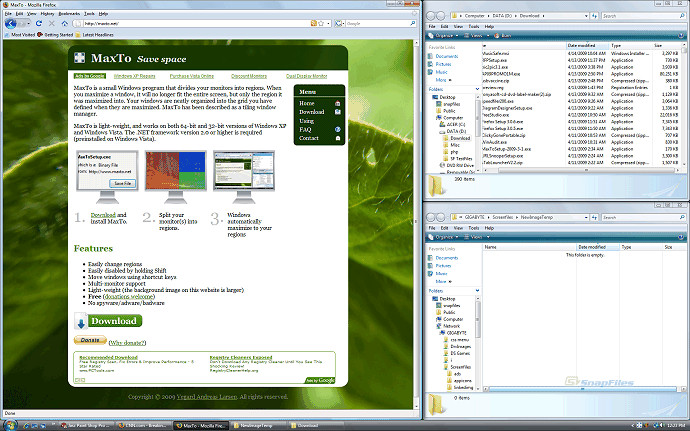Viewport: 690px width, 431px height.
Task: Click Windows XP Repairs ad link
Action: point(135,76)
